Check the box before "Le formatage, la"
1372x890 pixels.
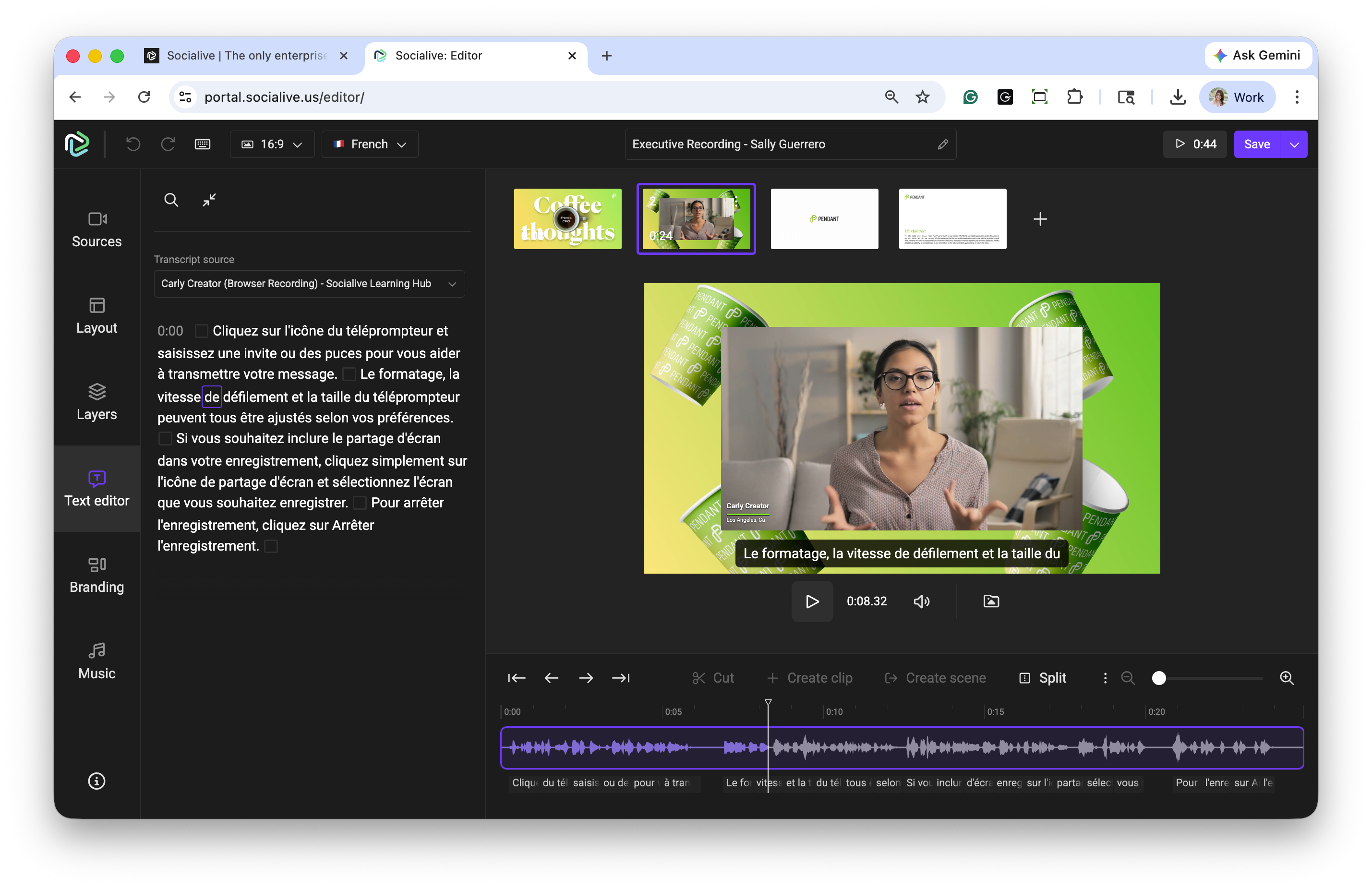pyautogui.click(x=349, y=375)
